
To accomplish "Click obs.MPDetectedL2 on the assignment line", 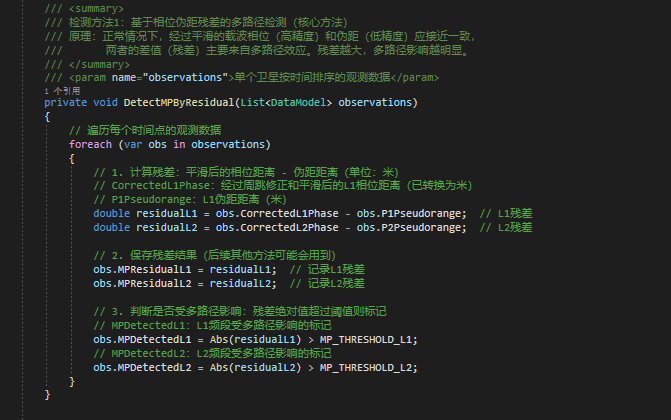I will (142, 368).
